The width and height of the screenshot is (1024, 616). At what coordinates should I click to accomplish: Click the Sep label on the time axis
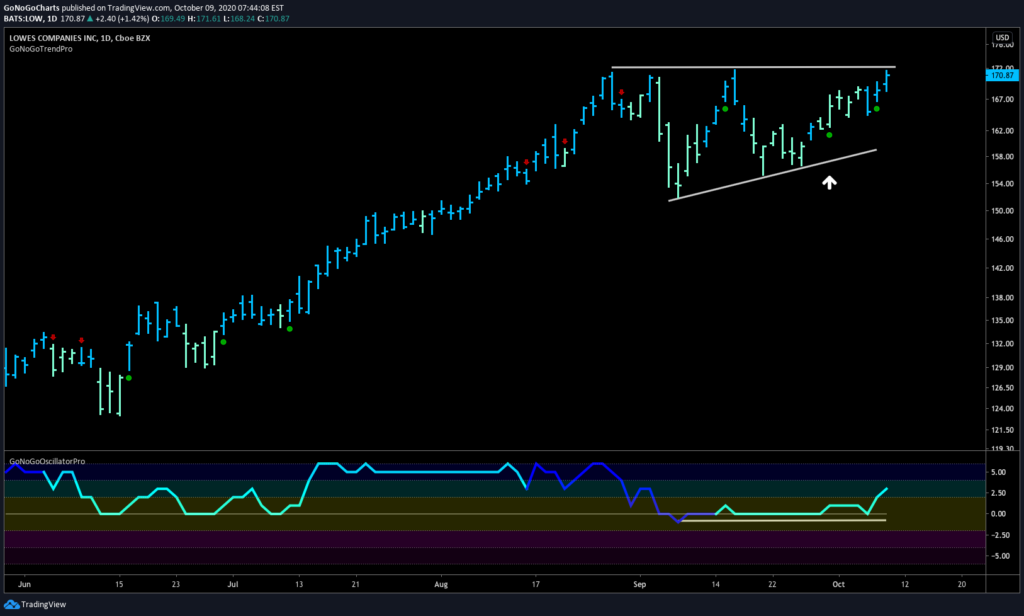click(x=639, y=584)
